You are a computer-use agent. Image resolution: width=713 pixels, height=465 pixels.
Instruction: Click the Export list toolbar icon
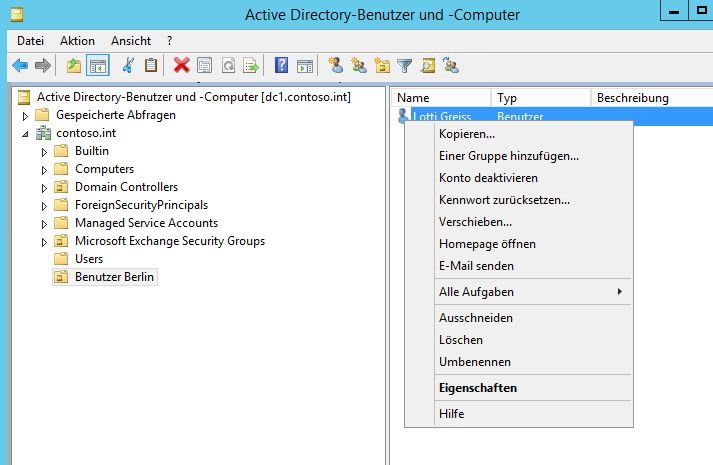click(x=251, y=66)
